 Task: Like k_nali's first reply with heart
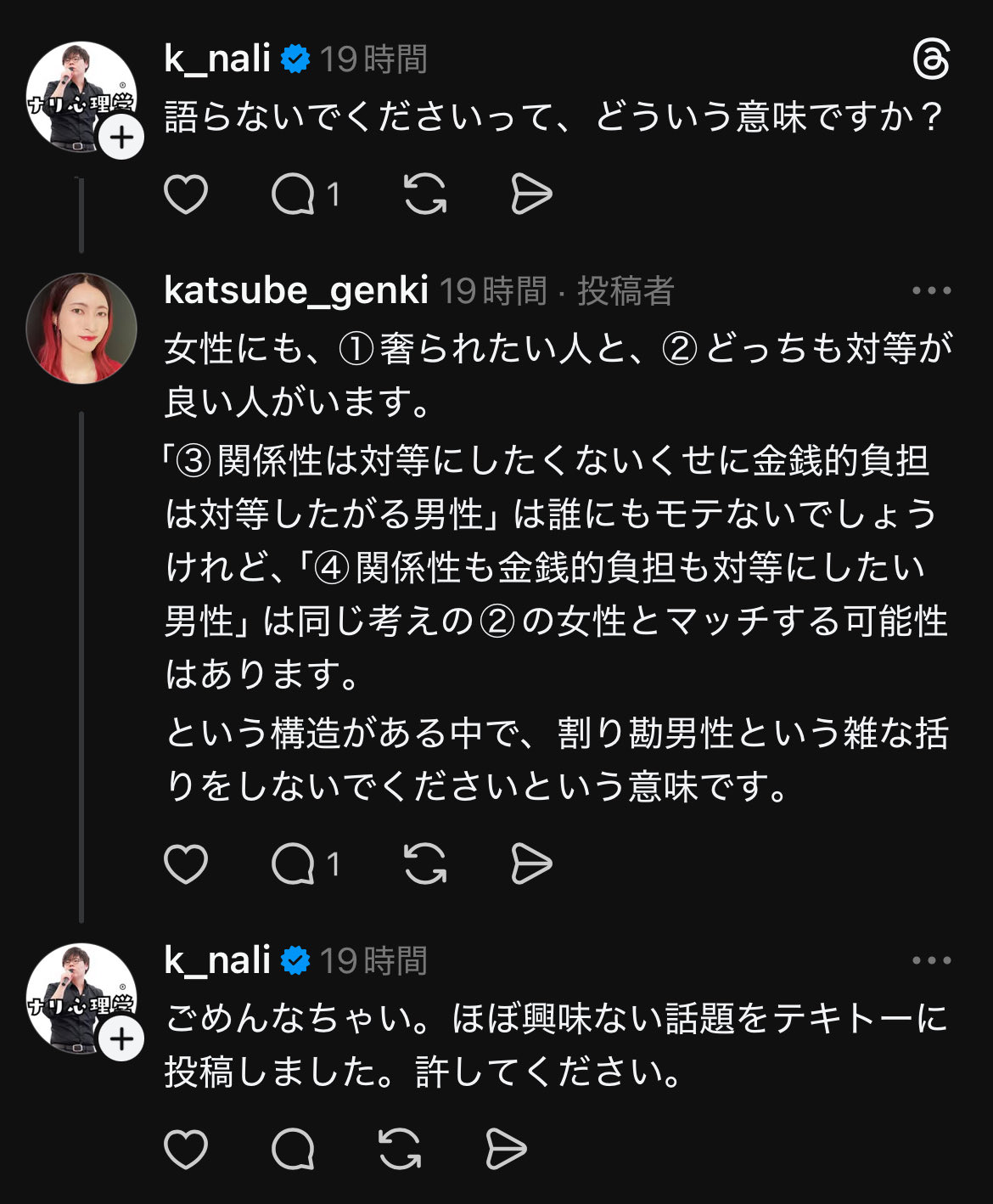click(x=186, y=194)
